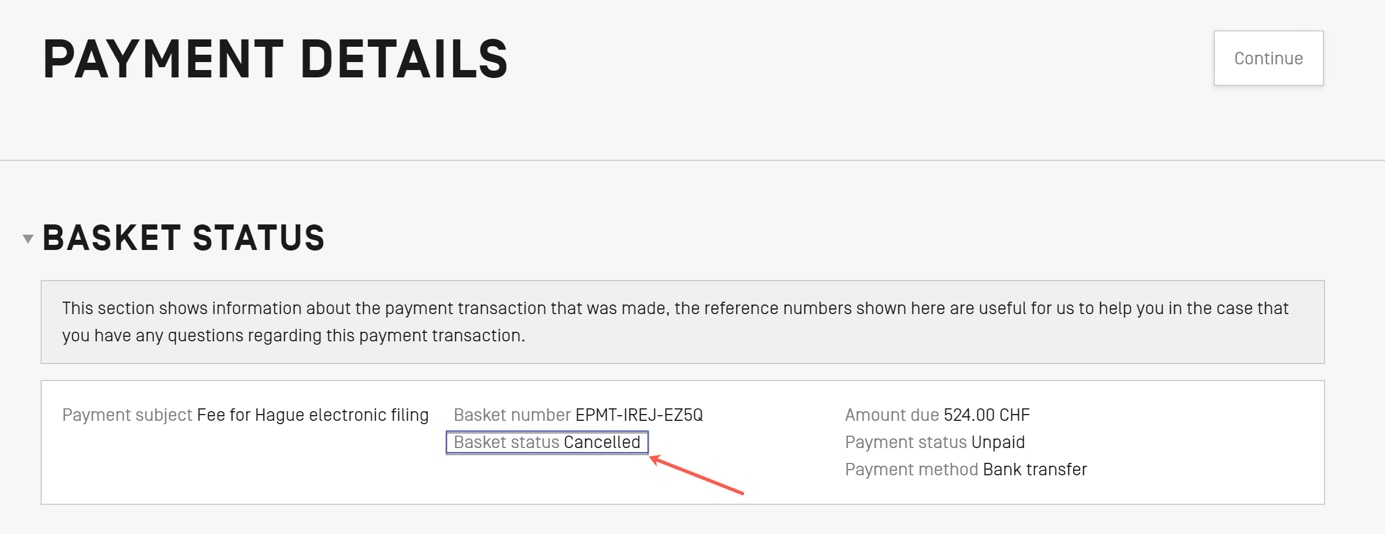Collapse the Basket Status section triangle
Viewport: 1385px width, 534px height.
[x=28, y=239]
